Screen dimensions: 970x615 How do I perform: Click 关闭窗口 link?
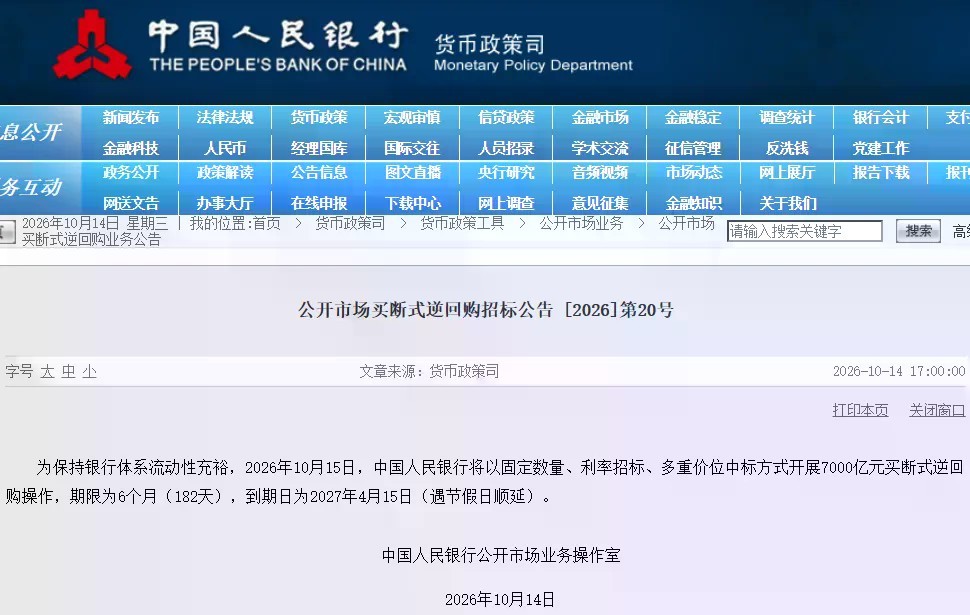937,410
